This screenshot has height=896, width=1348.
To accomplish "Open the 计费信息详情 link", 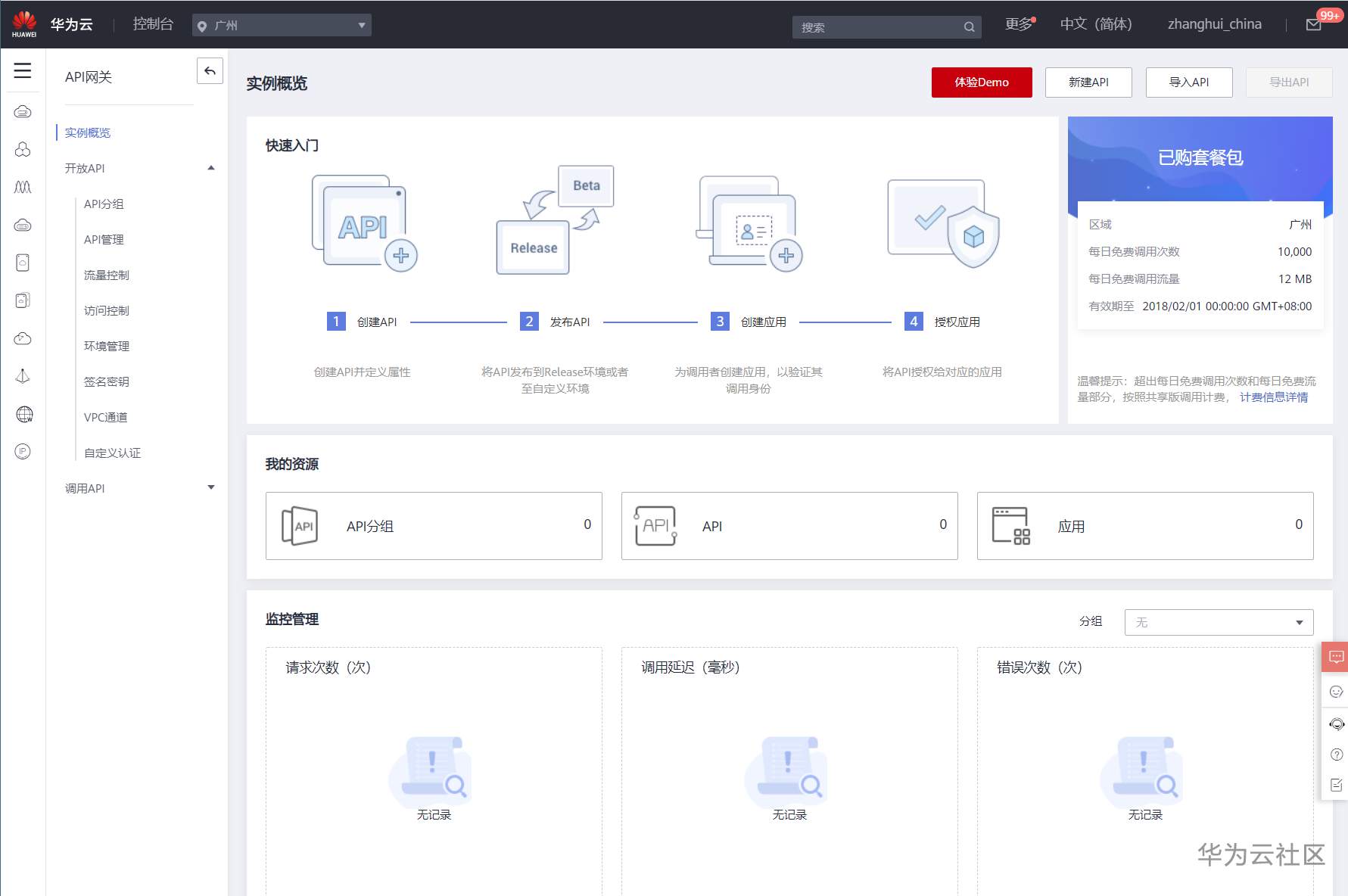I will point(1274,397).
